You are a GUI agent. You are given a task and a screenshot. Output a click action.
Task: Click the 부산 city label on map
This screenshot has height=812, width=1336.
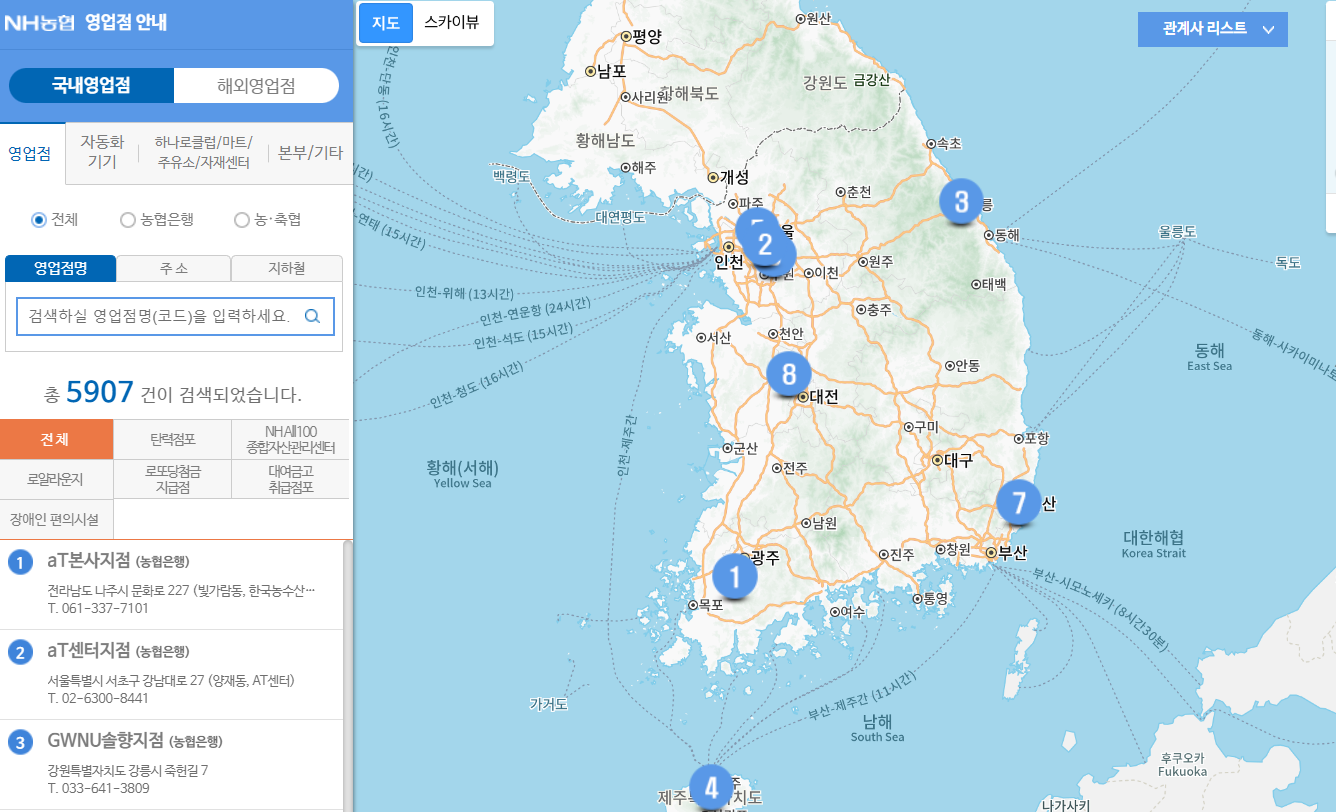1012,552
